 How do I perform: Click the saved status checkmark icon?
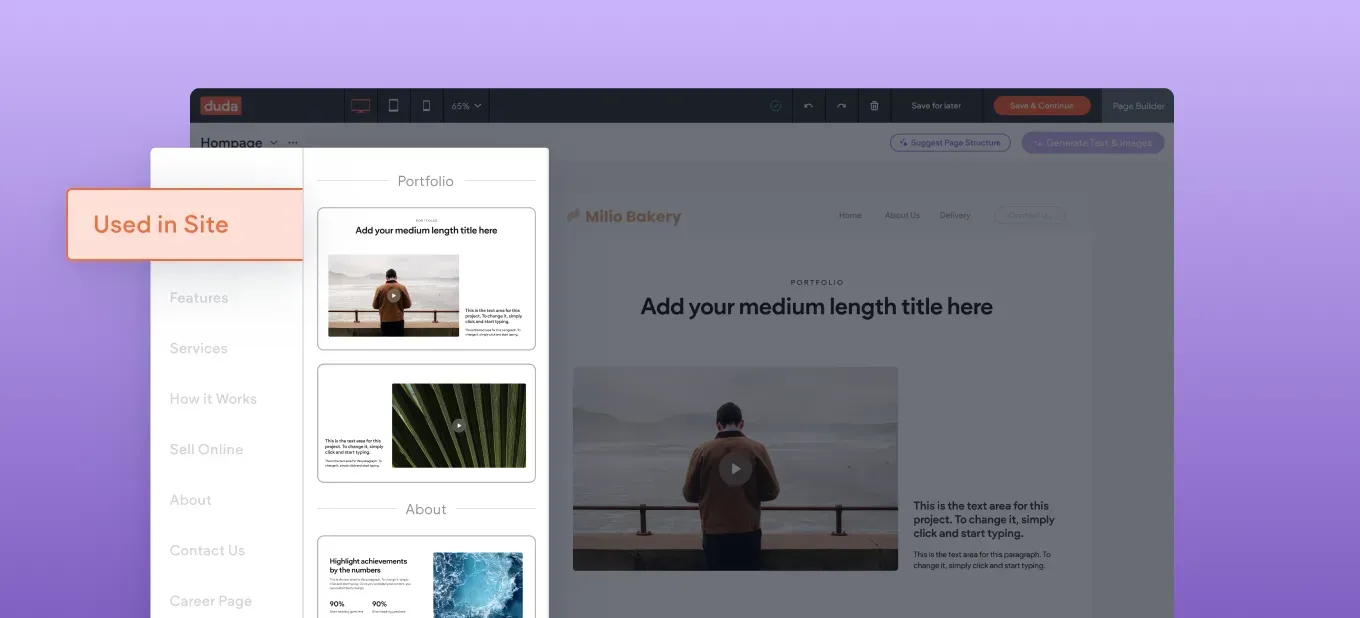click(775, 106)
